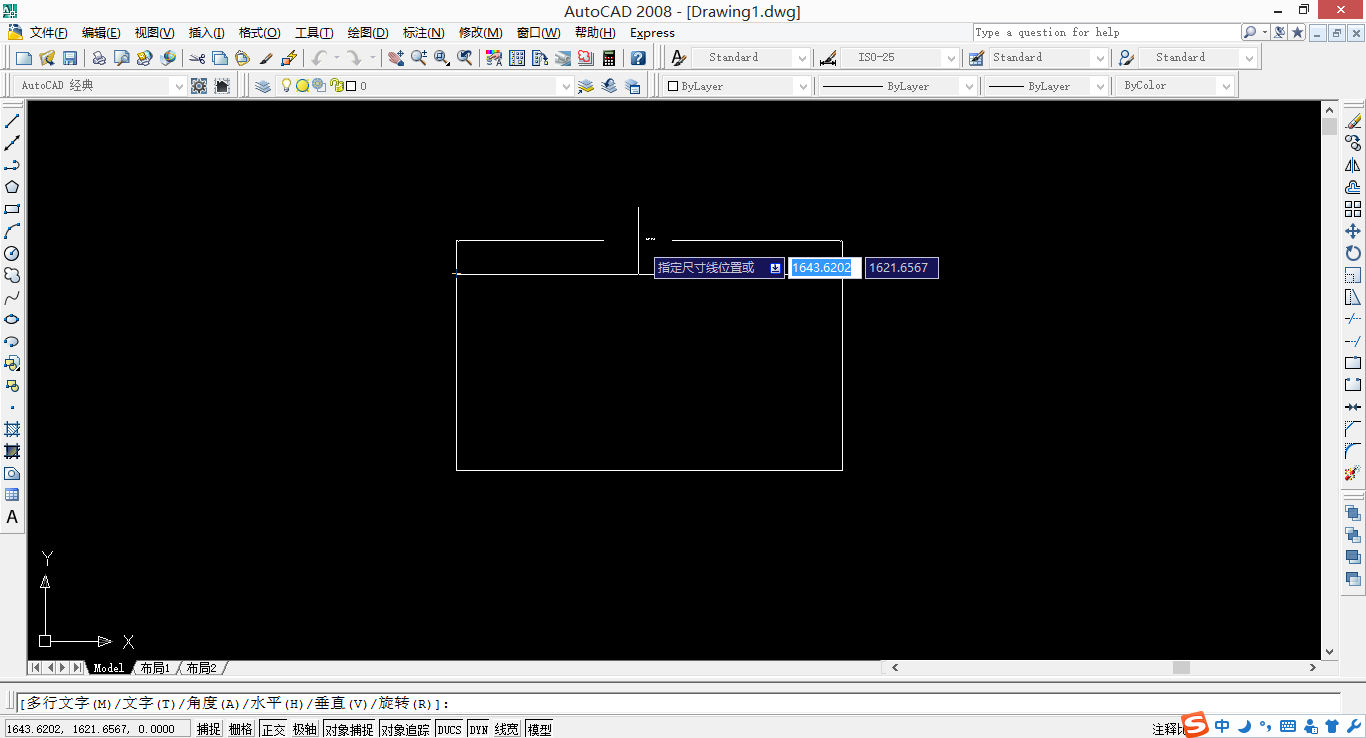The image size is (1366, 738).
Task: Click the Zoom Realtime magnifier icon
Action: pos(419,58)
